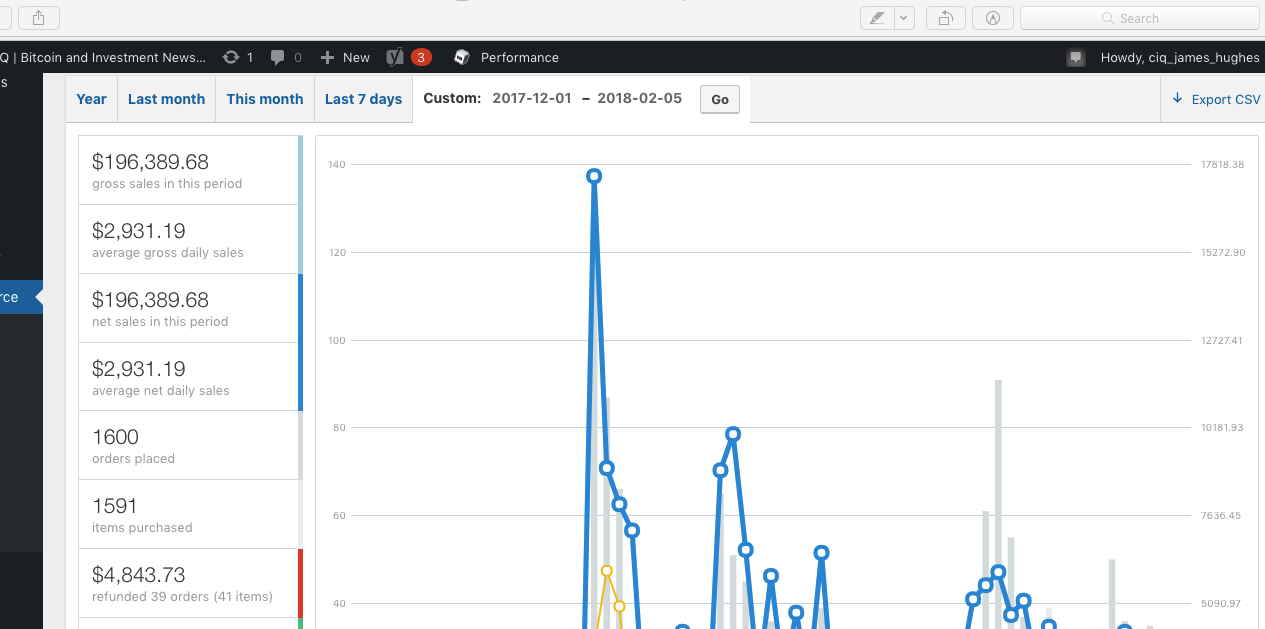The height and width of the screenshot is (629, 1265).
Task: Click the notification icon beside Howdy
Action: pyautogui.click(x=1076, y=58)
